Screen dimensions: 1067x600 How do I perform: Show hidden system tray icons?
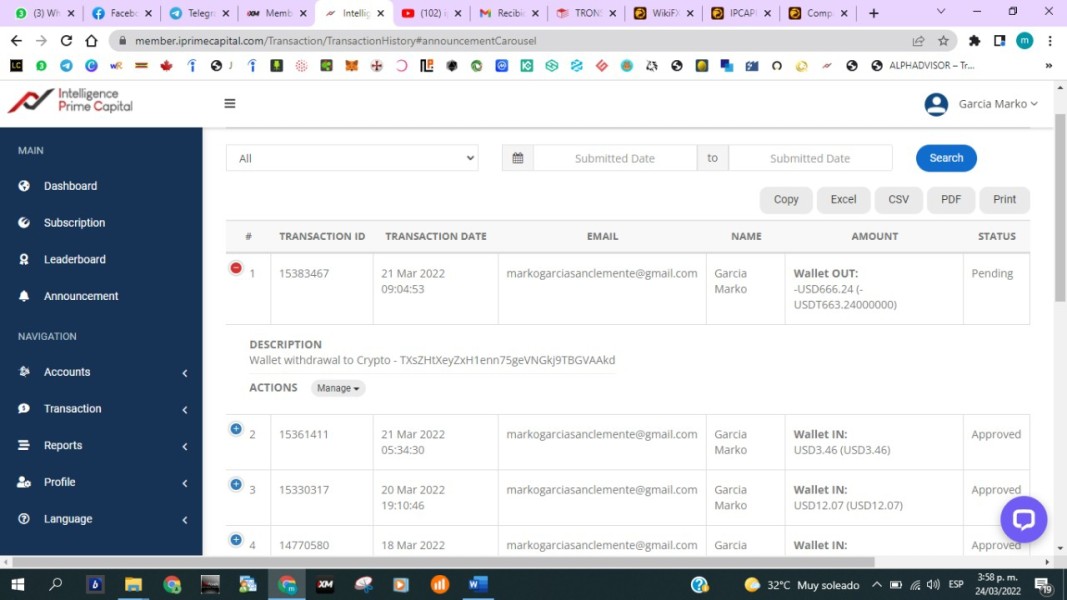point(876,584)
